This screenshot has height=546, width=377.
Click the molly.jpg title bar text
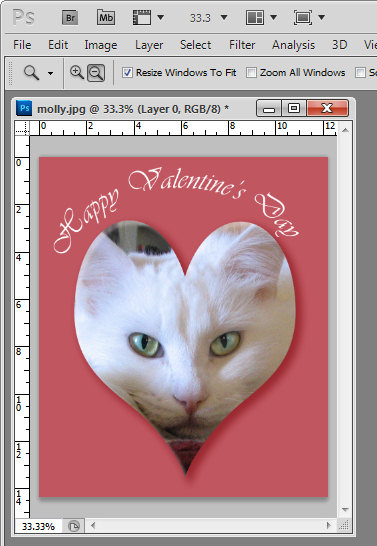[x=133, y=109]
